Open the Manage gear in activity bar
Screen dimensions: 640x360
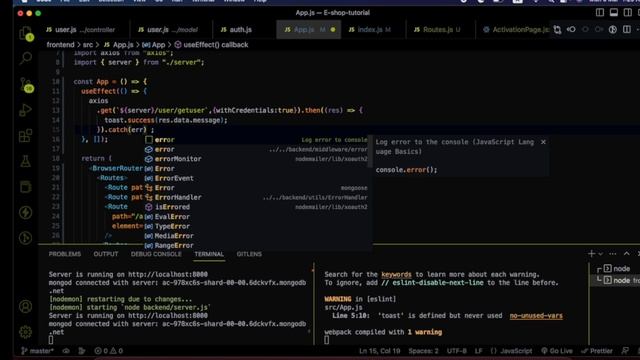(x=26, y=332)
